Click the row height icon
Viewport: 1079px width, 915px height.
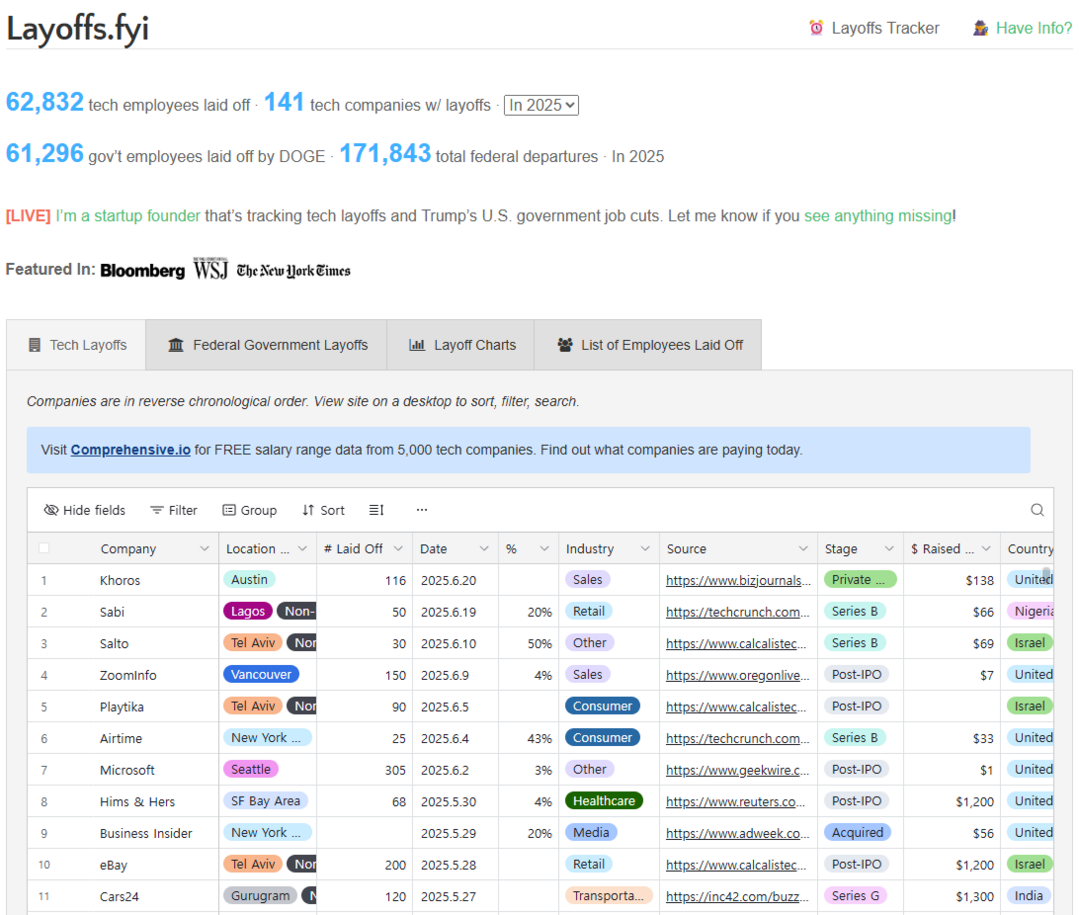(x=376, y=510)
